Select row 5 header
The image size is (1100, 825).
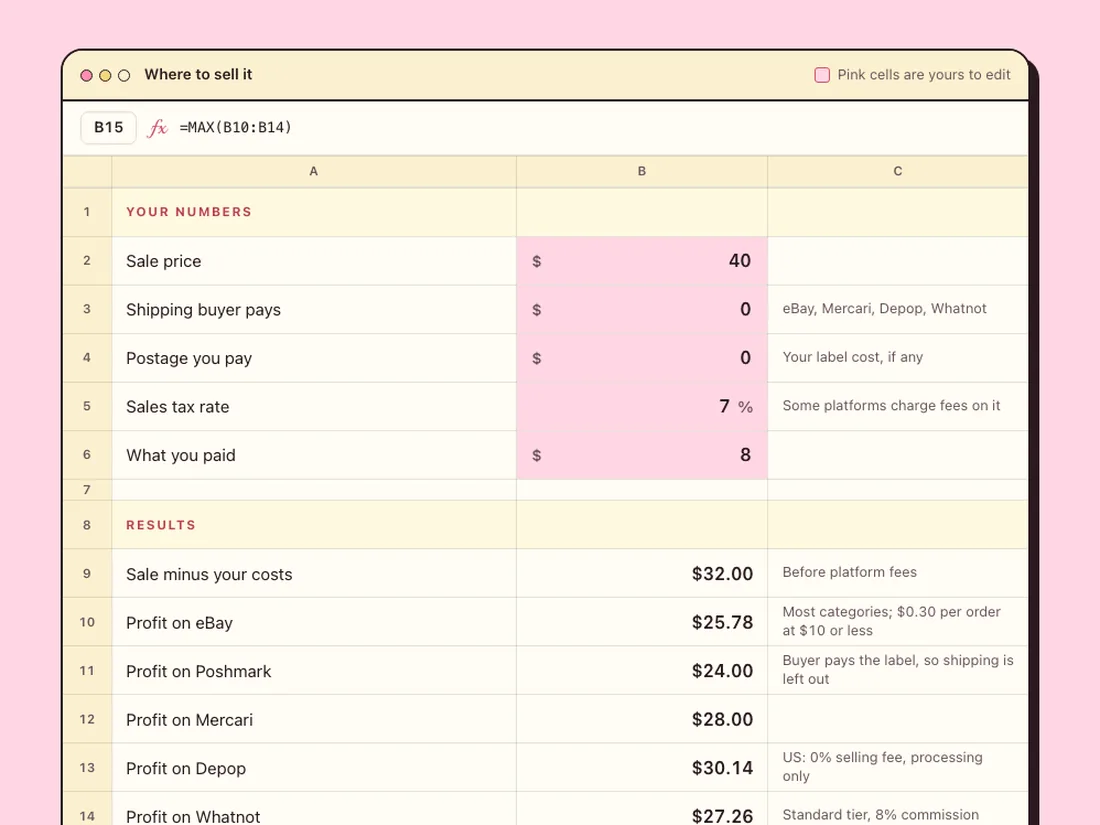point(87,406)
